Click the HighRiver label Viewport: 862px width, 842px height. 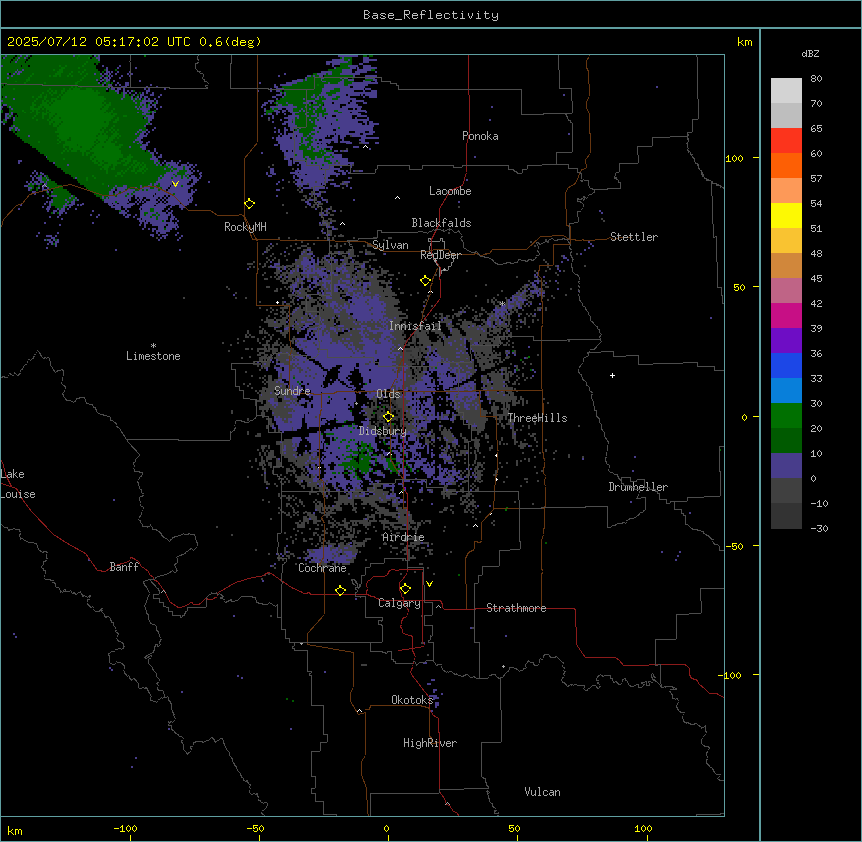coord(430,743)
